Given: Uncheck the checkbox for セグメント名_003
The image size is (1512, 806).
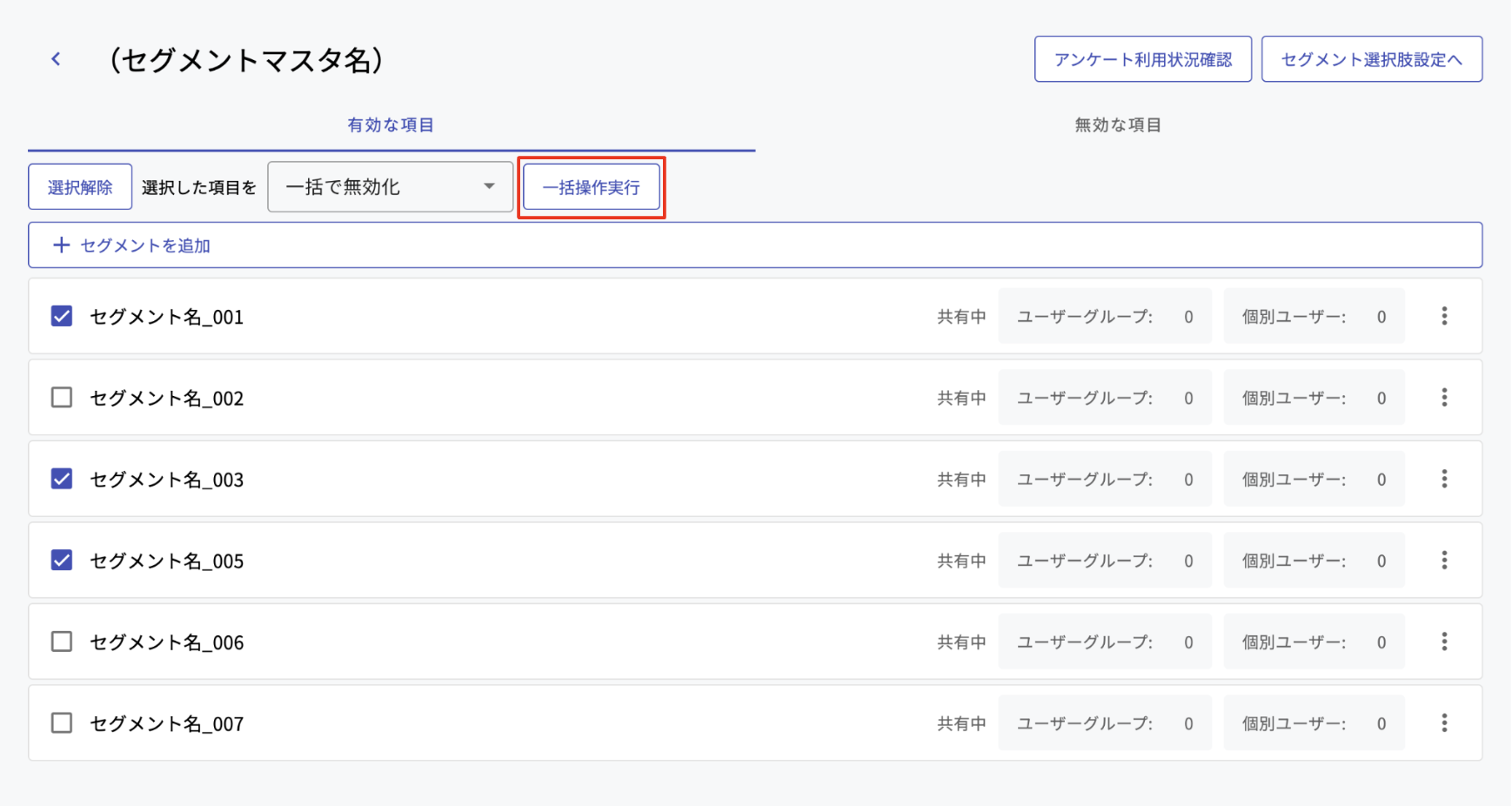Looking at the screenshot, I should (x=62, y=479).
